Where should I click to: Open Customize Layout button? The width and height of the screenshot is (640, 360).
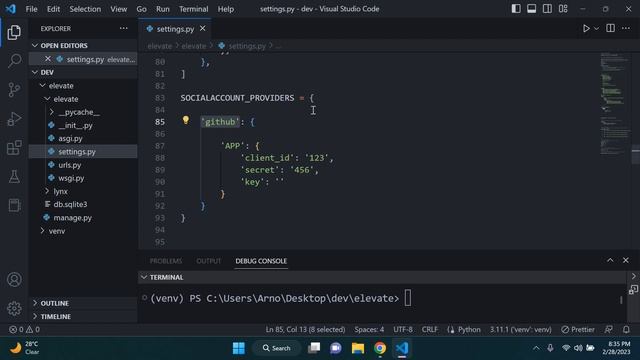coord(563,9)
